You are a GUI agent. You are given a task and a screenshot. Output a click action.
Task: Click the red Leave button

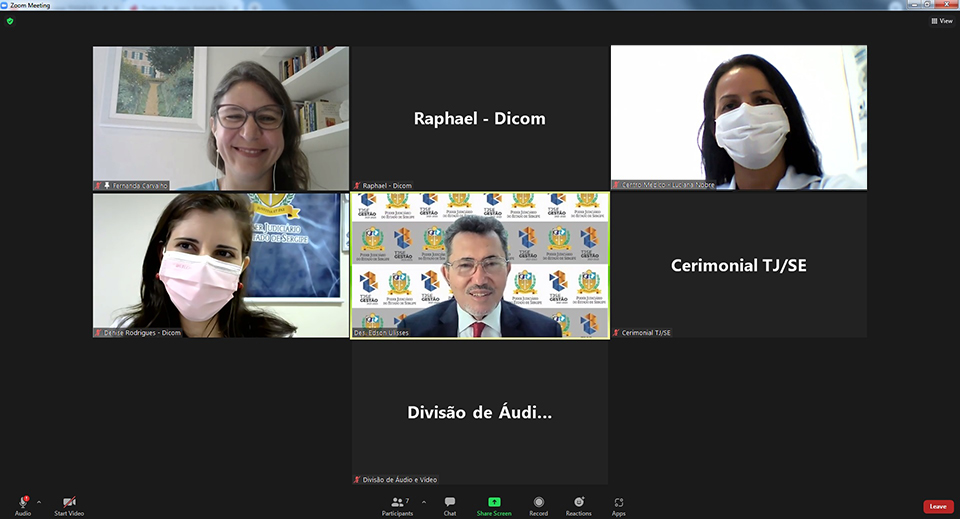(937, 506)
